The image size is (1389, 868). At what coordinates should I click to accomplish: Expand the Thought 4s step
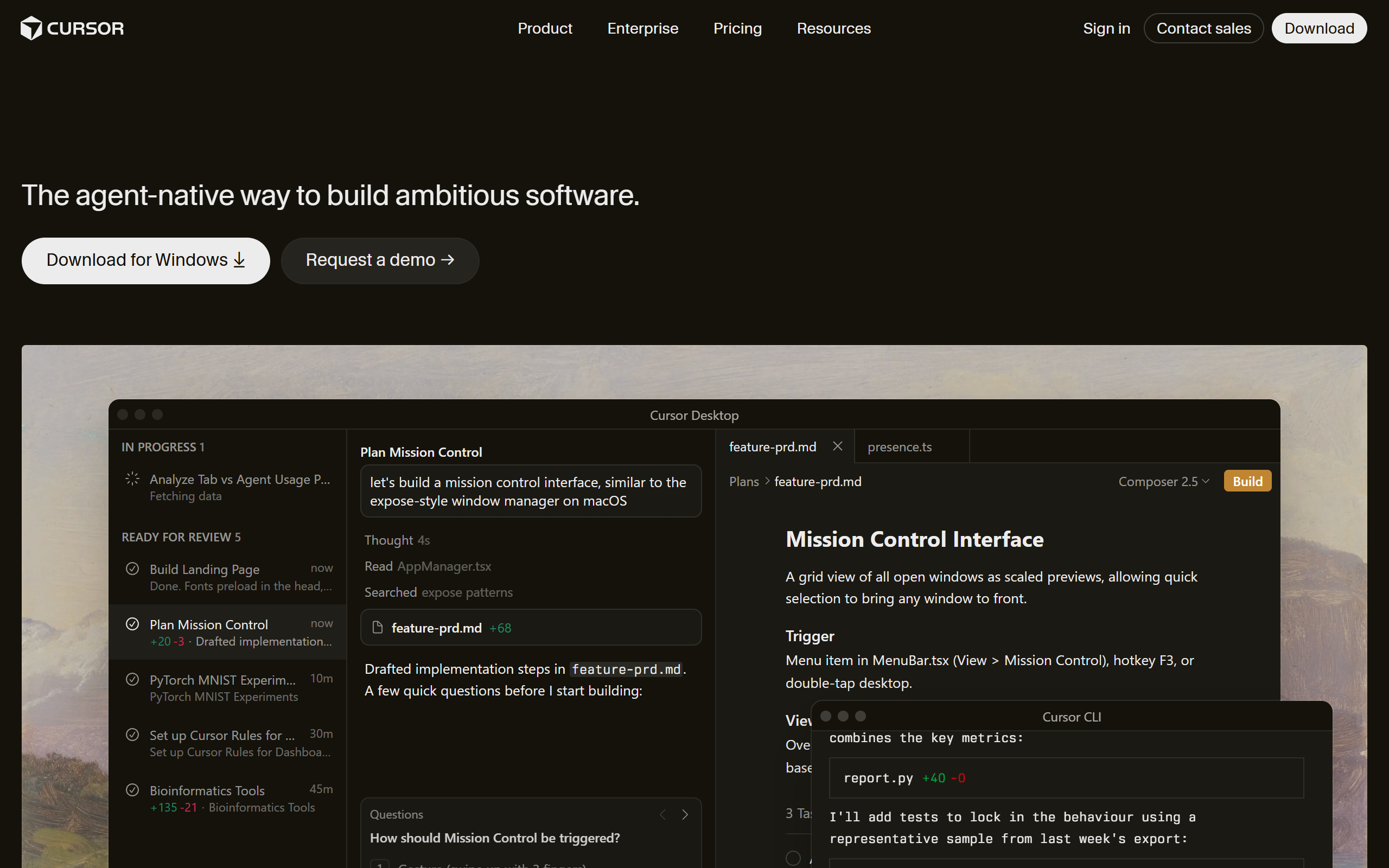pos(397,540)
